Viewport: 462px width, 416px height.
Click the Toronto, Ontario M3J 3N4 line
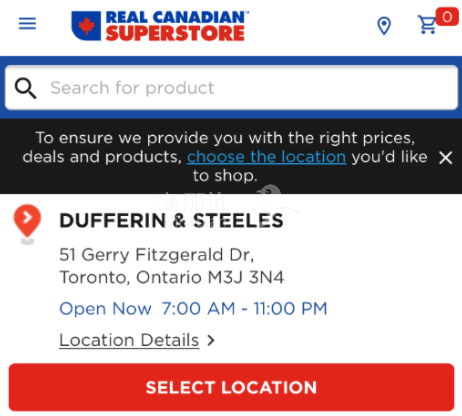point(172,277)
